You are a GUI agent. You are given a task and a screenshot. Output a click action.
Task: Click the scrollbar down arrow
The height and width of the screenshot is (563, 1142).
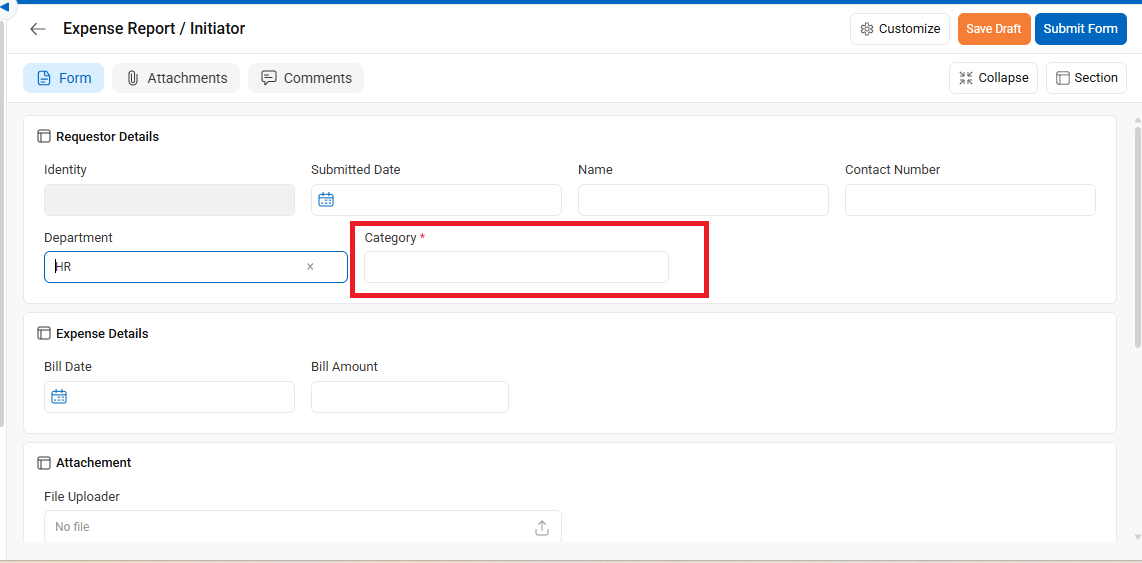click(1138, 538)
